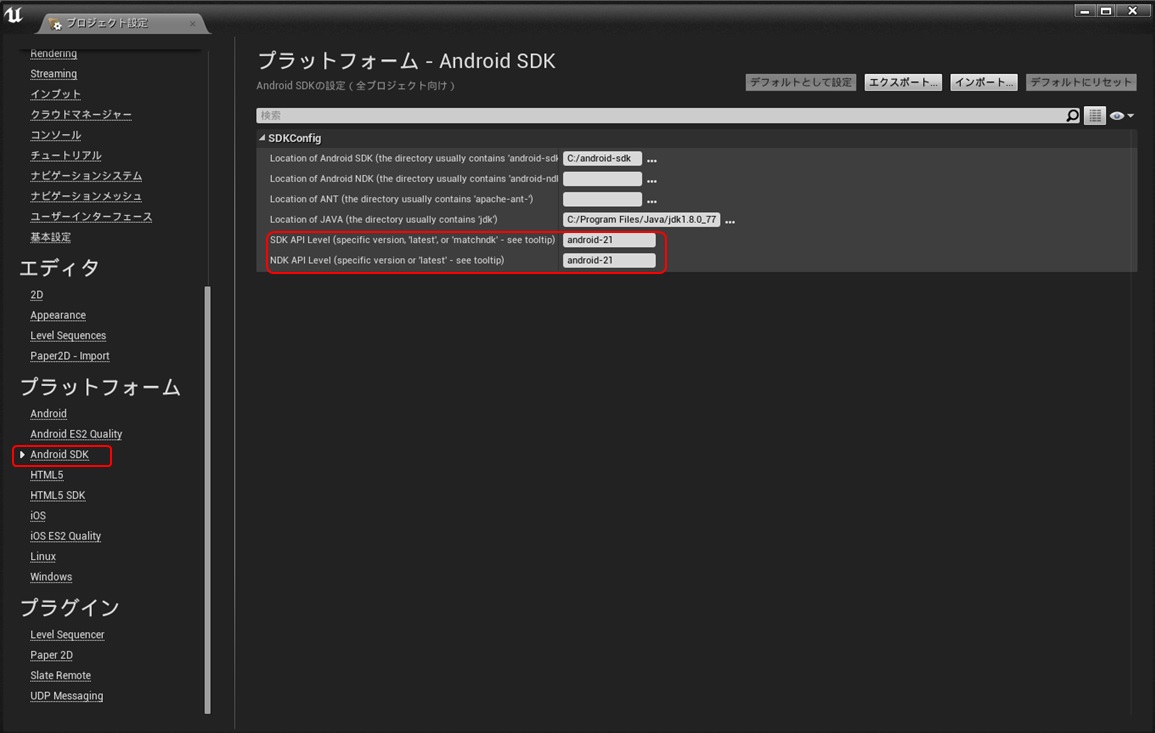Screen dimensions: 1155x733
Task: Open 2D editor settings
Action: click(36, 295)
